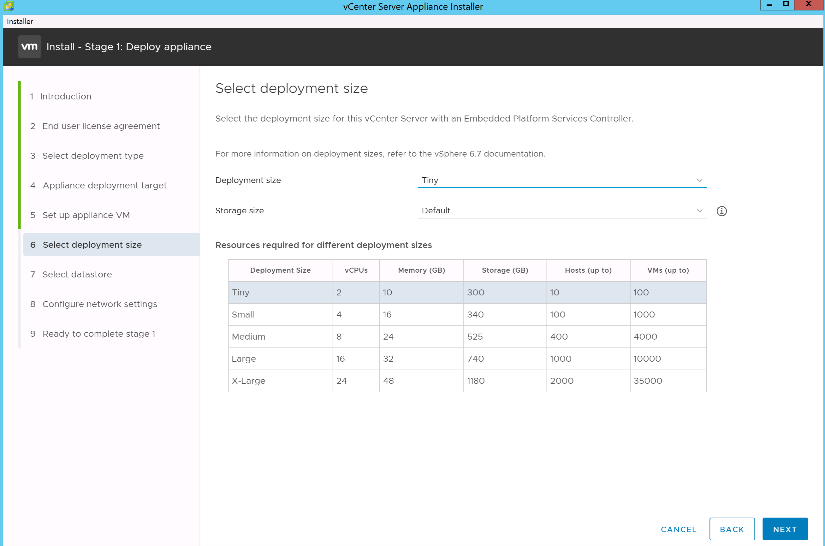The image size is (825, 546).
Task: Select the Medium deployment size row
Action: pyautogui.click(x=467, y=336)
